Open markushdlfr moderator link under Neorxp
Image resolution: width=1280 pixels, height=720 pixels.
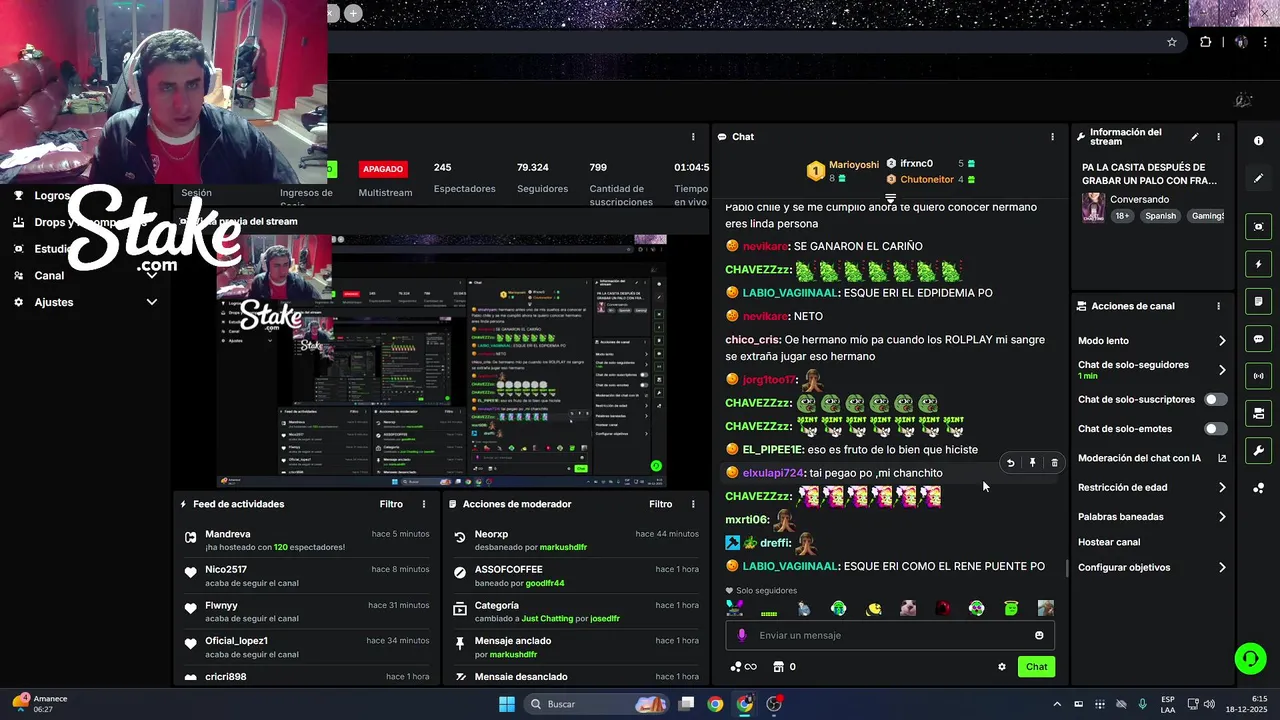click(x=563, y=547)
